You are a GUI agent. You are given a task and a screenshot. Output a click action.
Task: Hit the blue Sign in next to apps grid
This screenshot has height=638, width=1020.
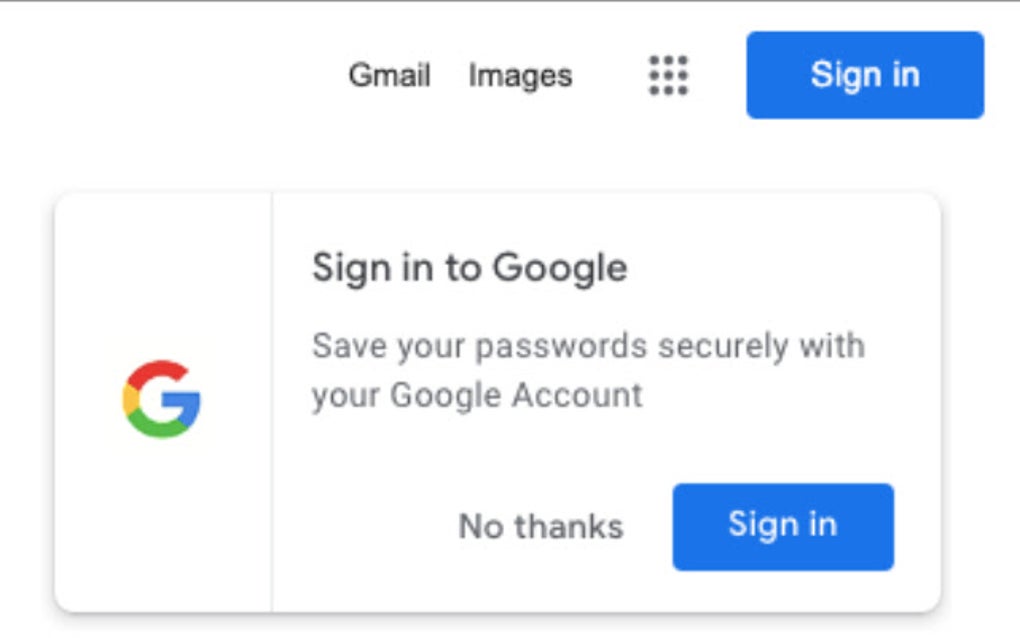click(865, 75)
